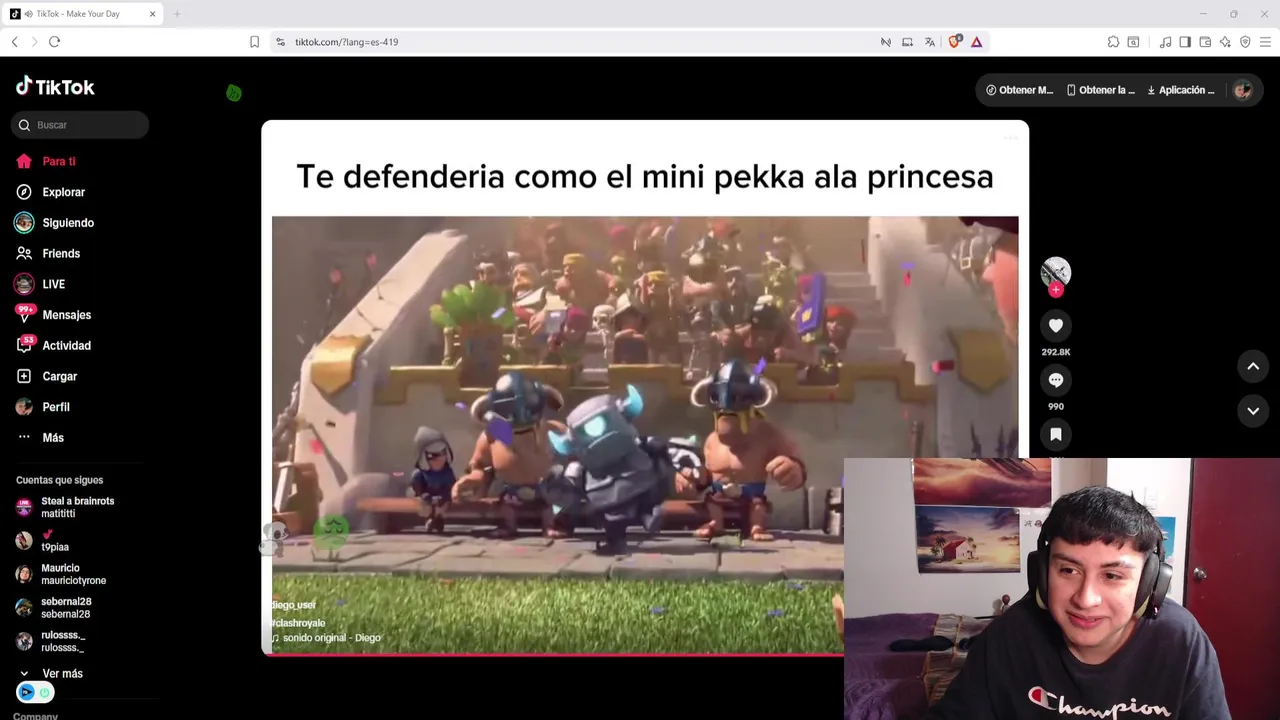Open the t9piaa followed account
This screenshot has height=720, width=1280.
coord(43,541)
